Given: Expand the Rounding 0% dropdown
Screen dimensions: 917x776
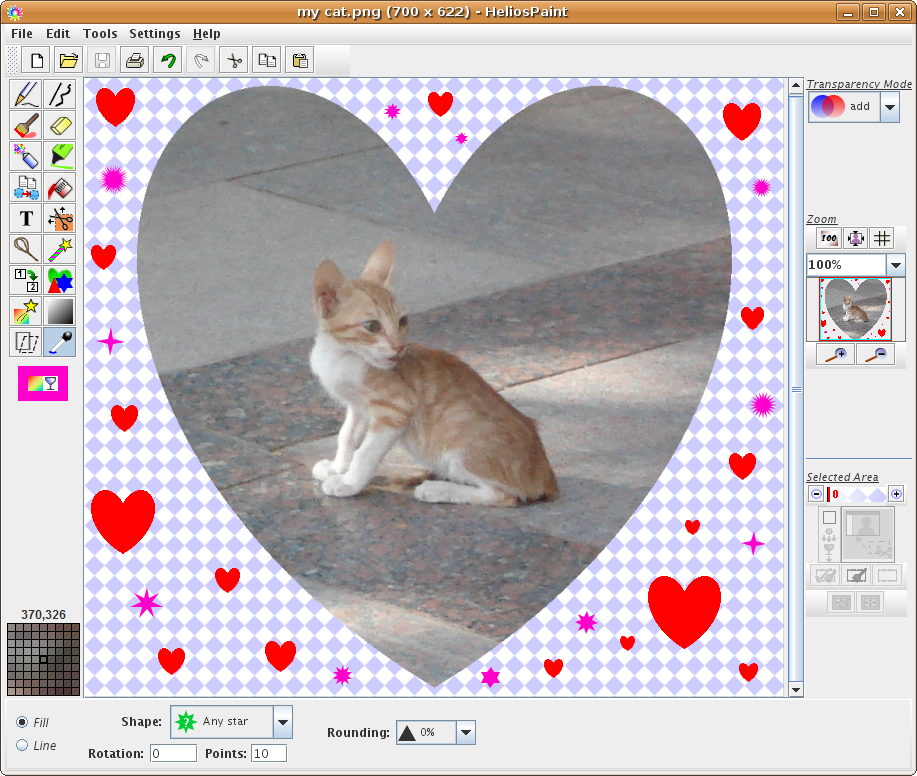Looking at the screenshot, I should click(x=466, y=732).
